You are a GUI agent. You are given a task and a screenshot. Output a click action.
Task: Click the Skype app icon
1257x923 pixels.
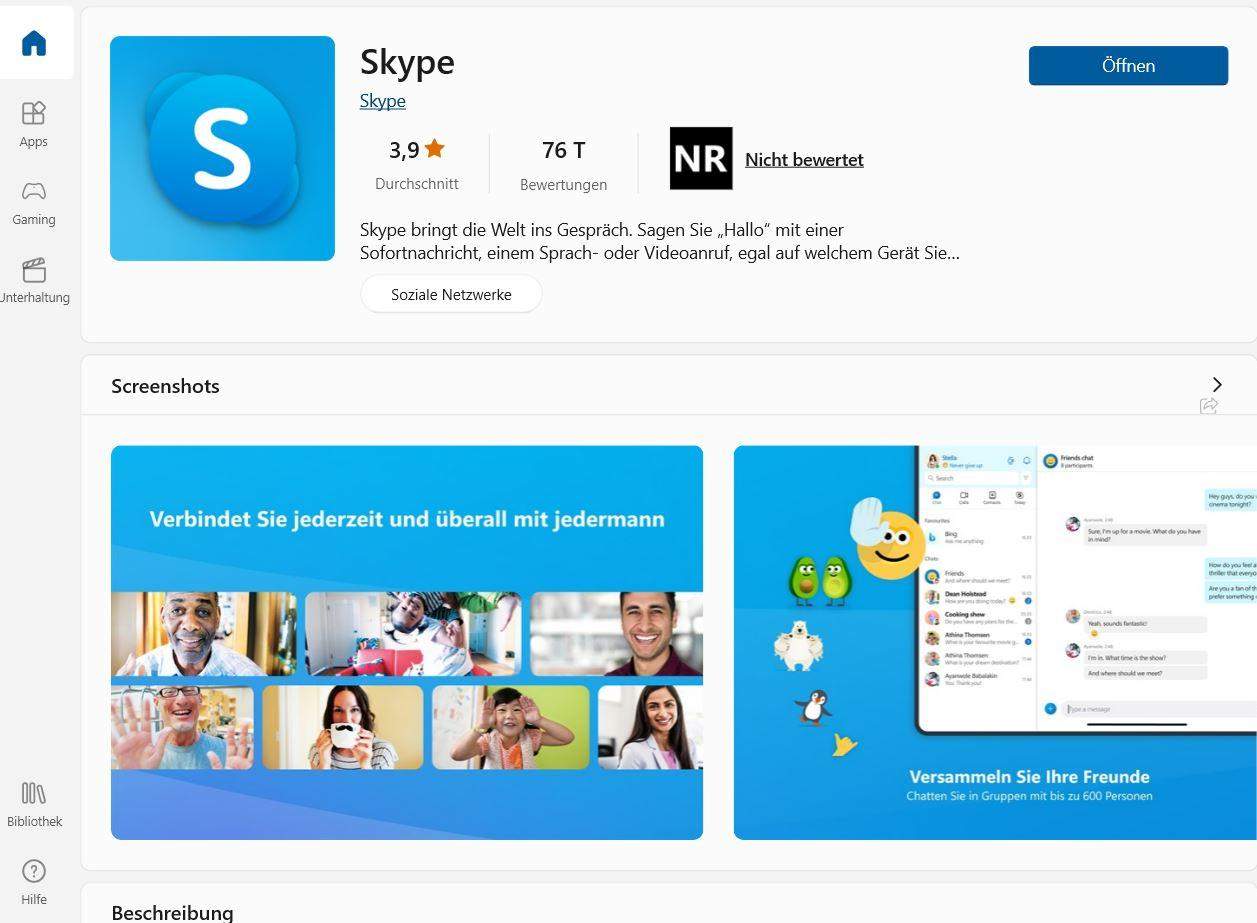pyautogui.click(x=222, y=147)
